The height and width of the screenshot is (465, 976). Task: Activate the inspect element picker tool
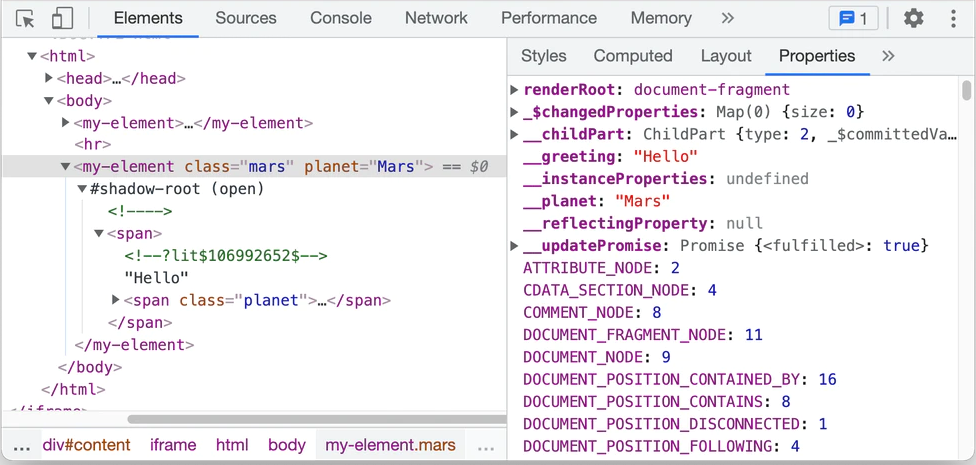26,19
